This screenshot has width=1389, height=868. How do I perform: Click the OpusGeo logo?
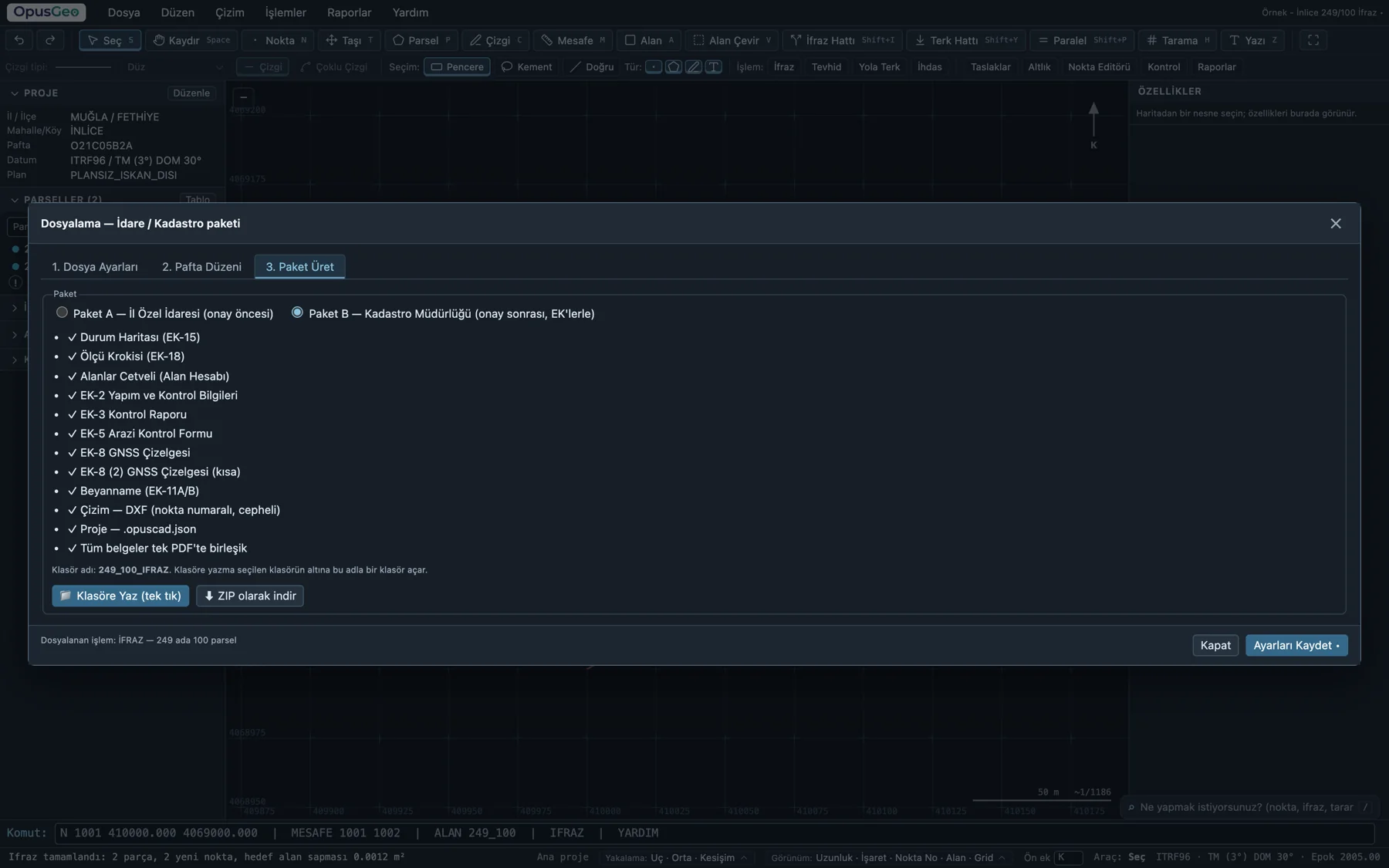46,12
